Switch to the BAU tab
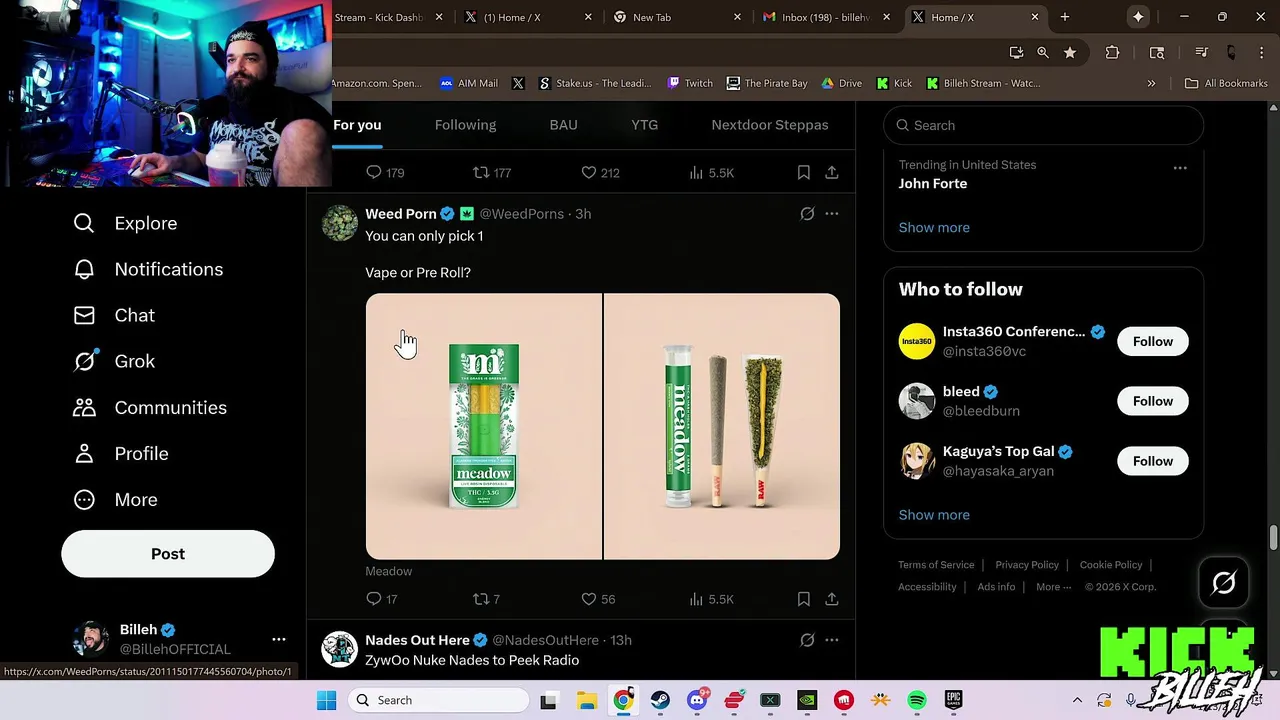Viewport: 1280px width, 720px height. [x=563, y=125]
